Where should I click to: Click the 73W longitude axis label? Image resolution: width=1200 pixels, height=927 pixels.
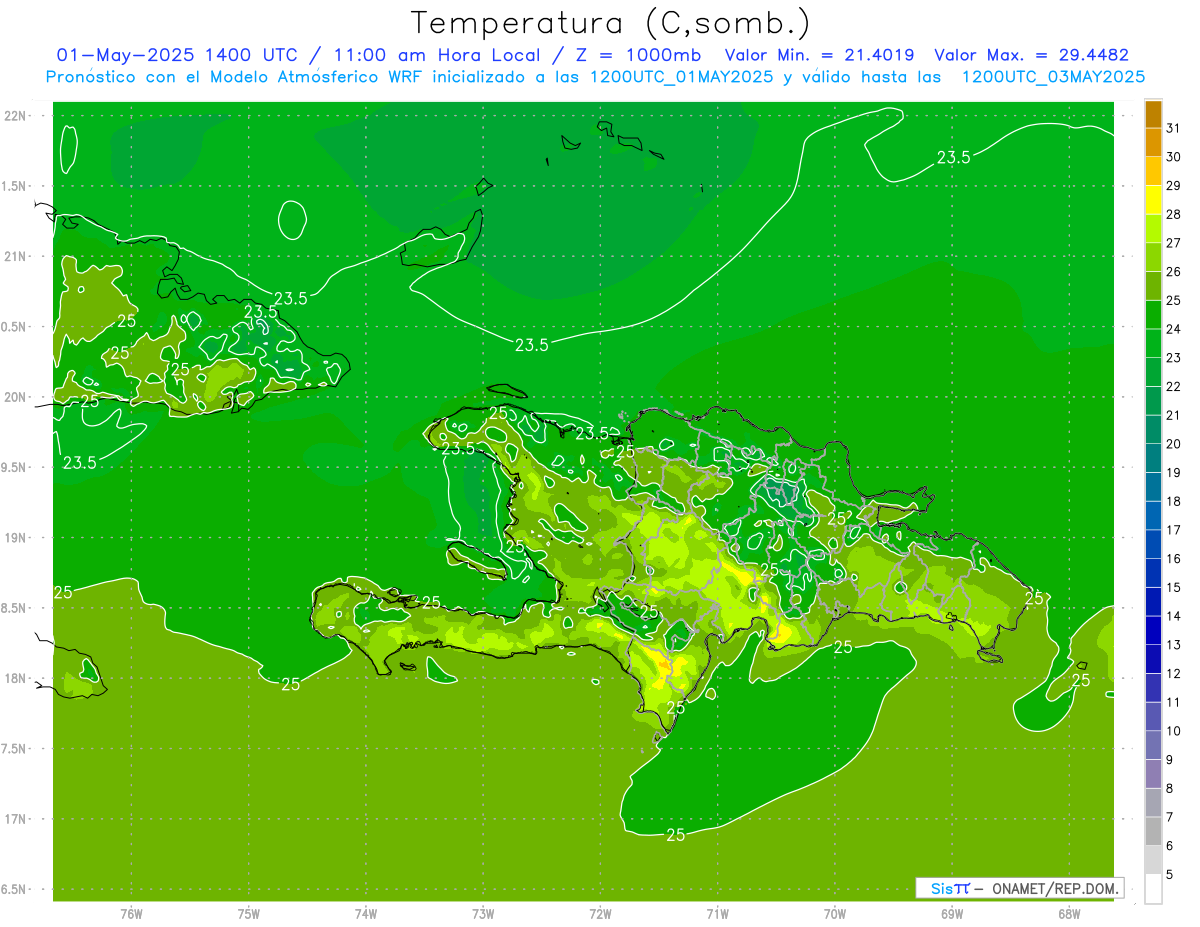(x=483, y=914)
